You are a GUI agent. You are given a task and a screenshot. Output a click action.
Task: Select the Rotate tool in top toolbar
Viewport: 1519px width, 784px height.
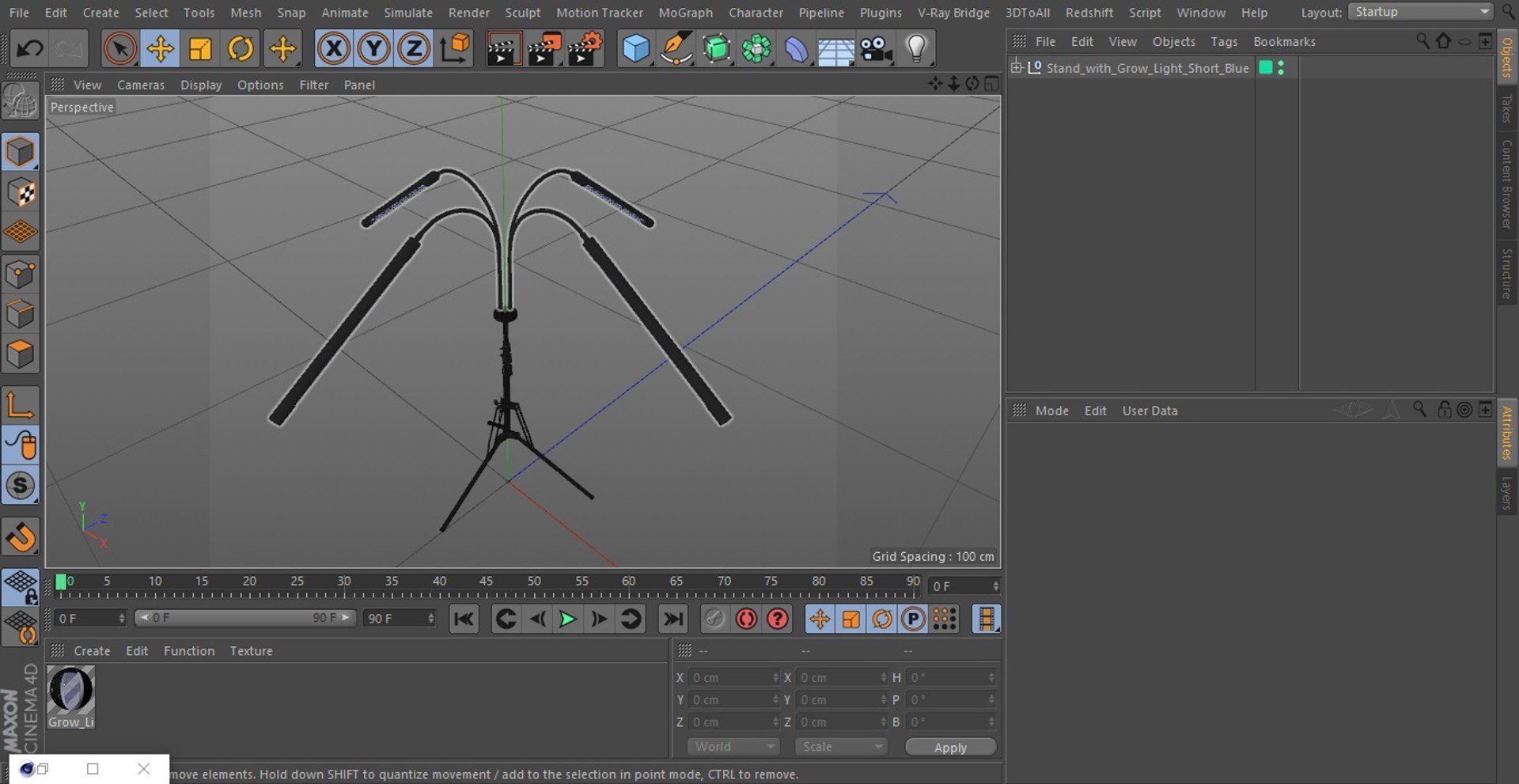point(241,49)
